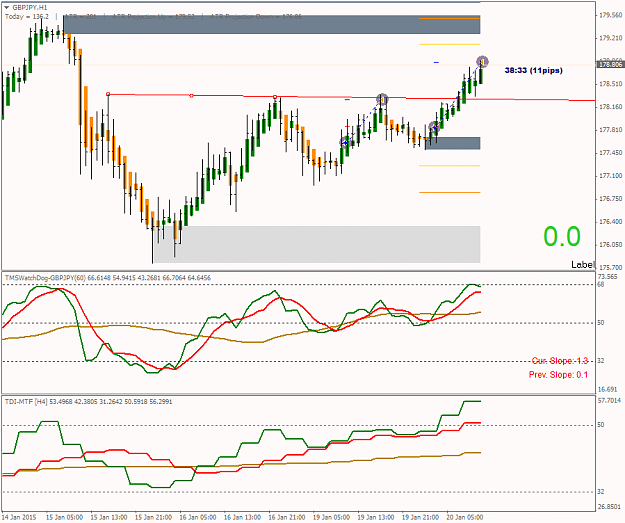
Task: Click the 16.691 value on TMSWatchDog scale
Action: (608, 389)
